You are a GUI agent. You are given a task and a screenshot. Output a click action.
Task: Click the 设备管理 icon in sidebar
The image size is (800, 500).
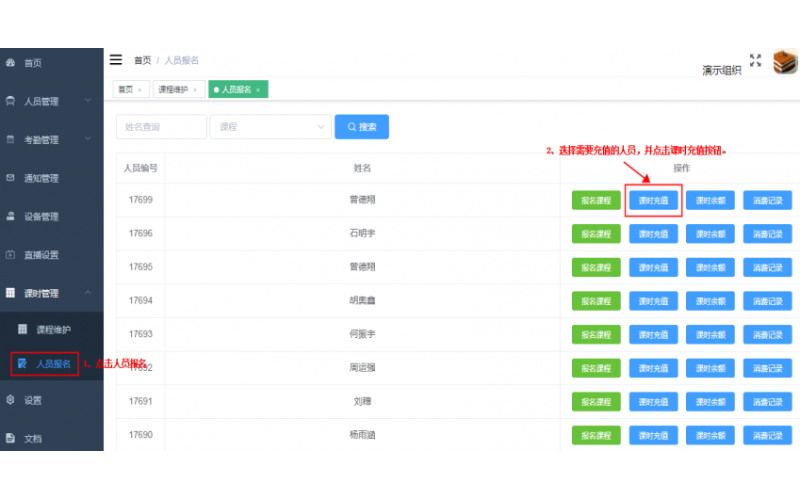[x=10, y=216]
